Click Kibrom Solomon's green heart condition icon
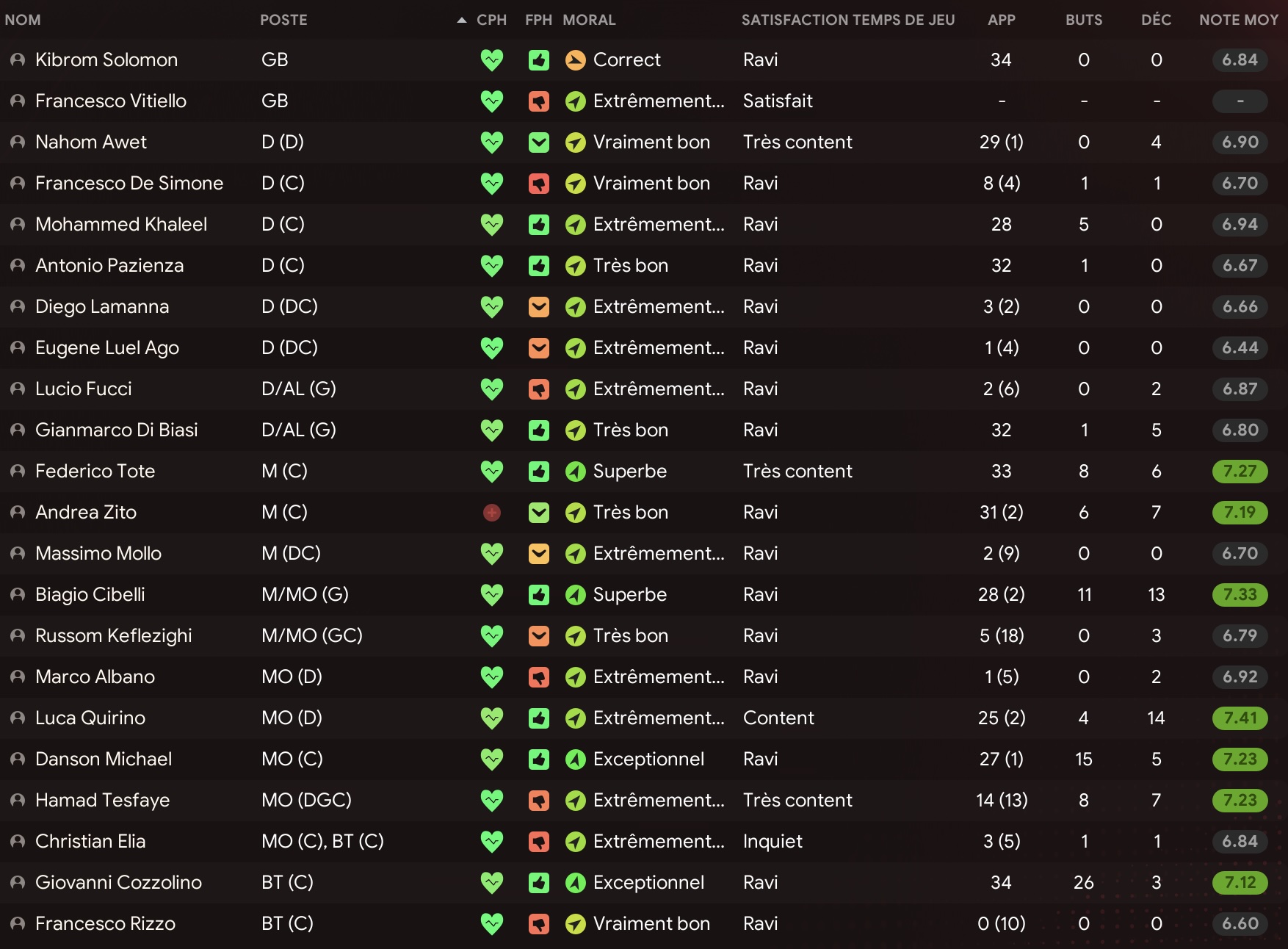The width and height of the screenshot is (1288, 949). [492, 60]
